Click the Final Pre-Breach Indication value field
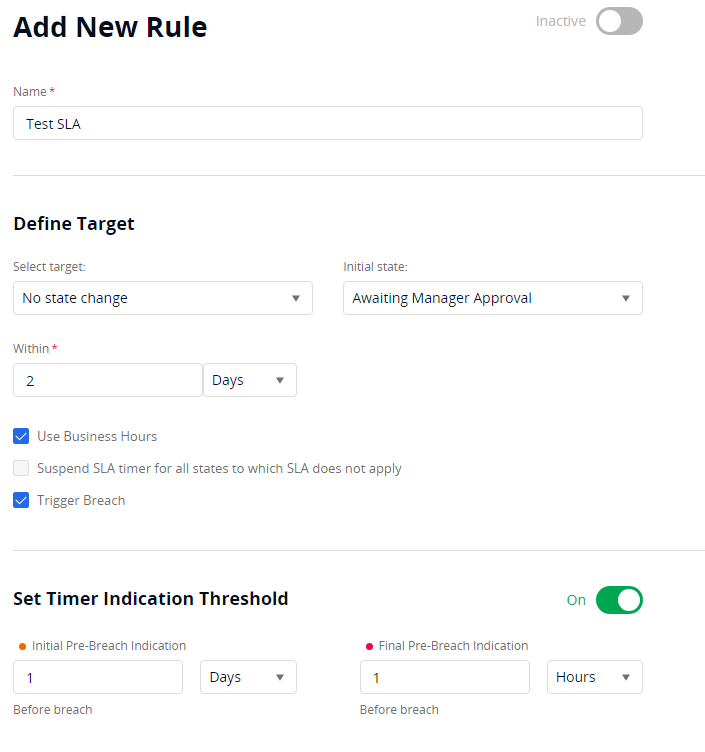This screenshot has height=752, width=705. coord(444,677)
